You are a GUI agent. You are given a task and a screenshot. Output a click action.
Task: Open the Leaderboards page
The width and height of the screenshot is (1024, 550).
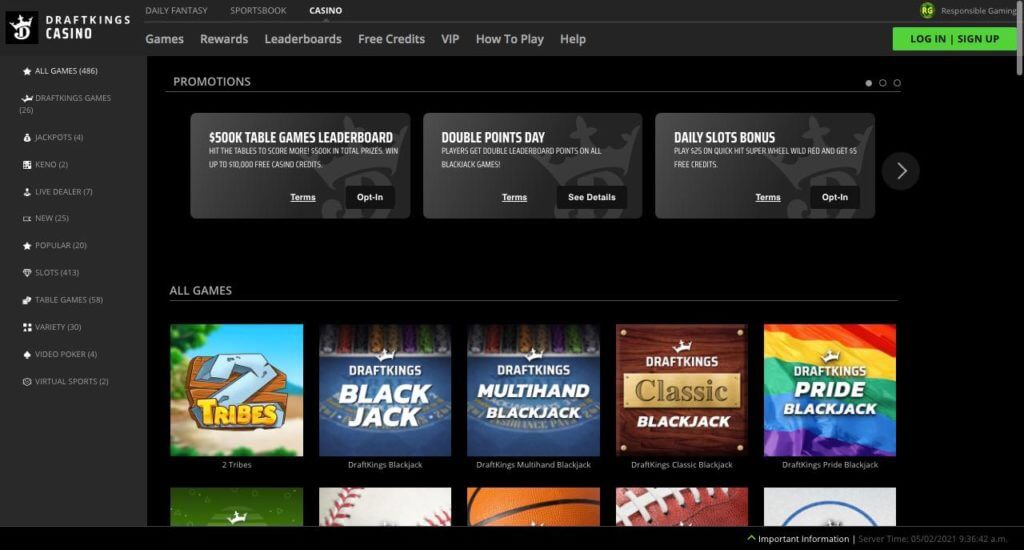[x=303, y=39]
